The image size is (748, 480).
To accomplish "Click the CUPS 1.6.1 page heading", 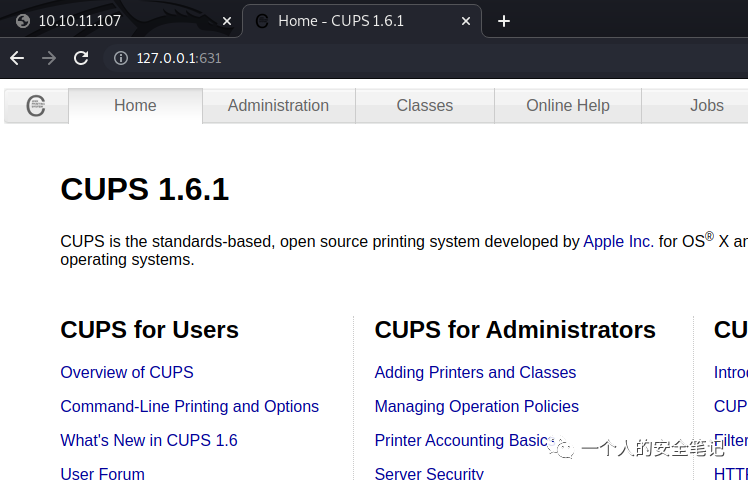I will pos(145,189).
